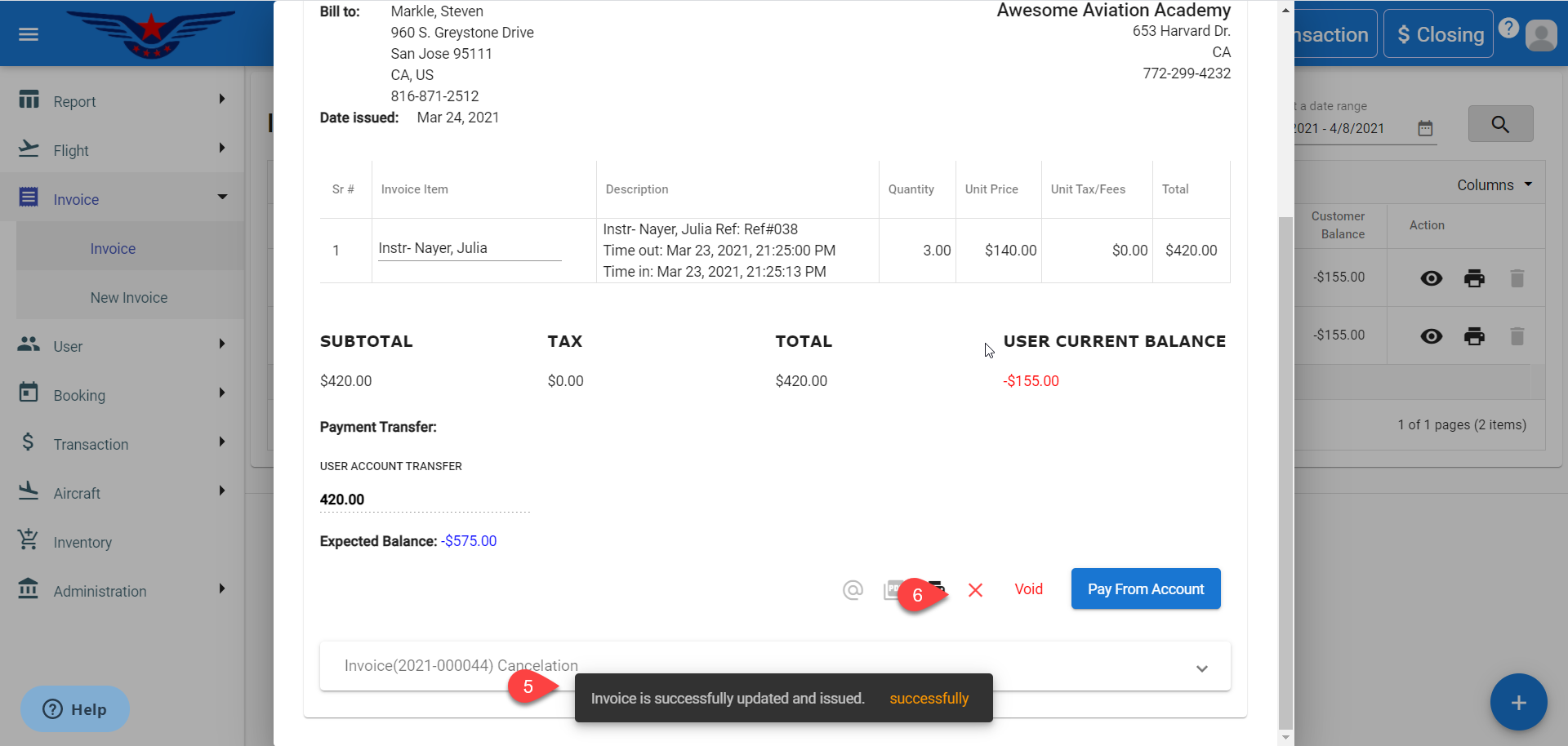Click the red X cancel icon
1568x746 pixels.
(x=975, y=589)
